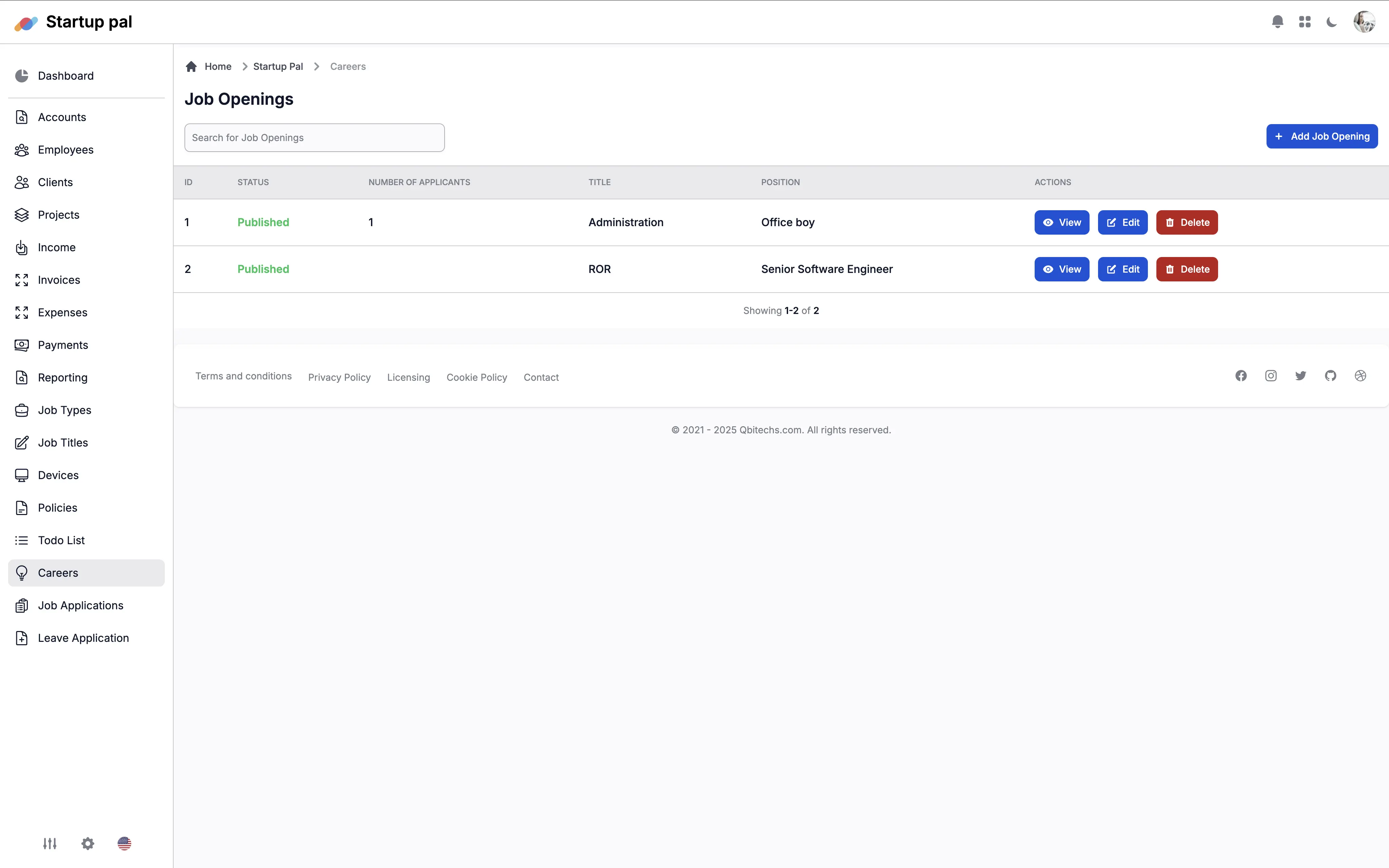Viewport: 1389px width, 868px height.
Task: Open the Facebook footer icon
Action: (x=1241, y=376)
